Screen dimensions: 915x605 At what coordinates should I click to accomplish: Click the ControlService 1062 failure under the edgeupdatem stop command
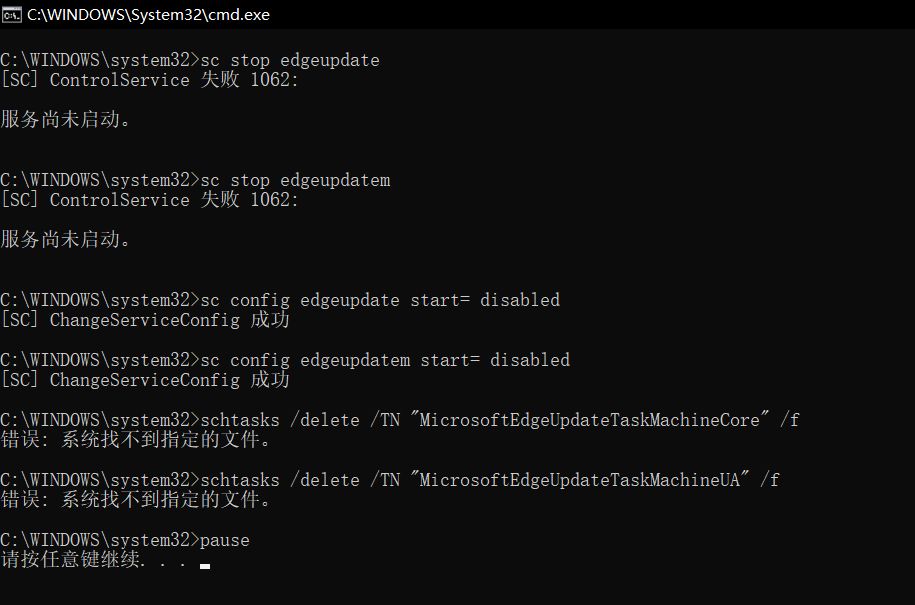click(150, 200)
